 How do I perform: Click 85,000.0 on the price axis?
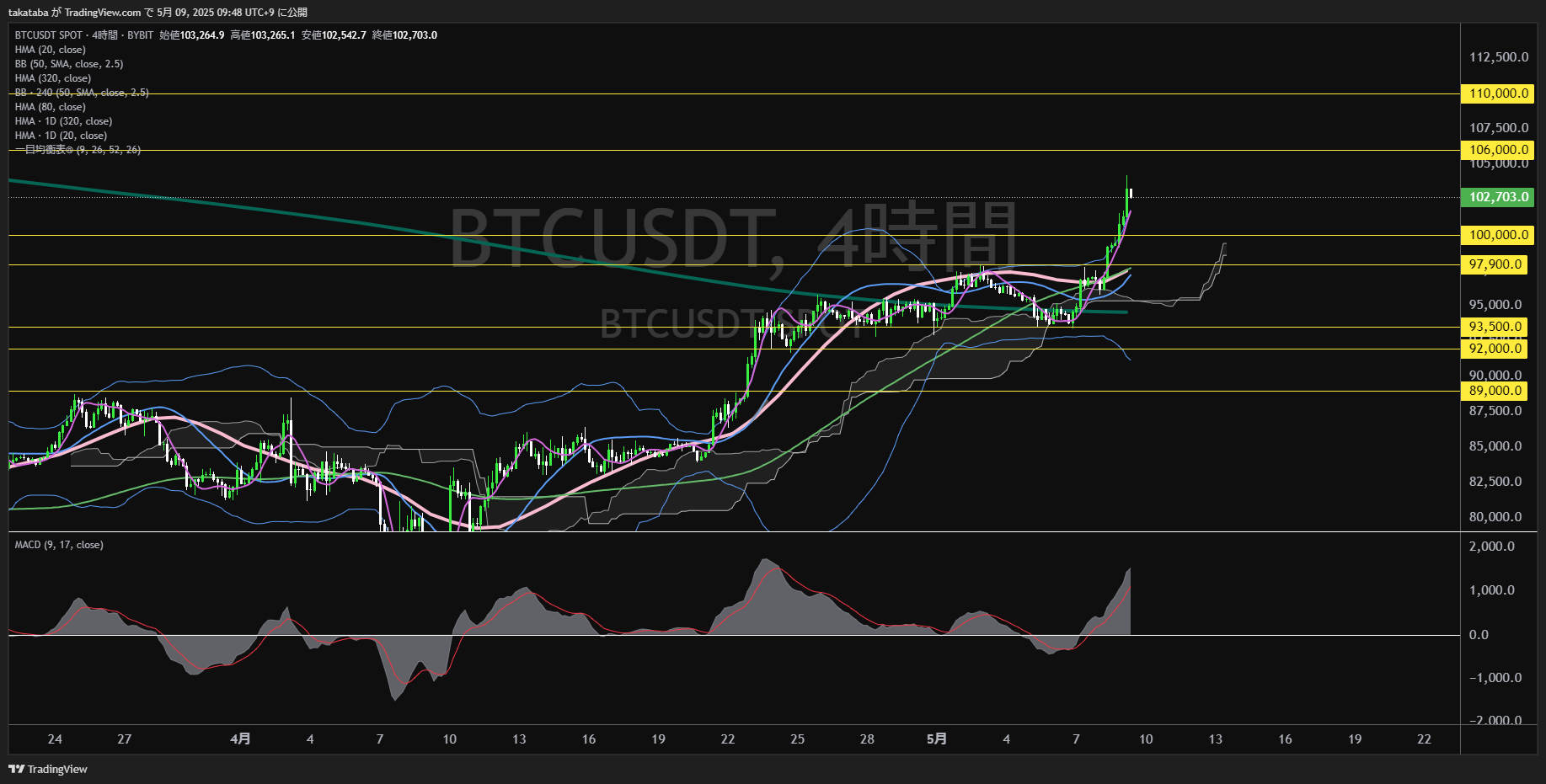1495,446
